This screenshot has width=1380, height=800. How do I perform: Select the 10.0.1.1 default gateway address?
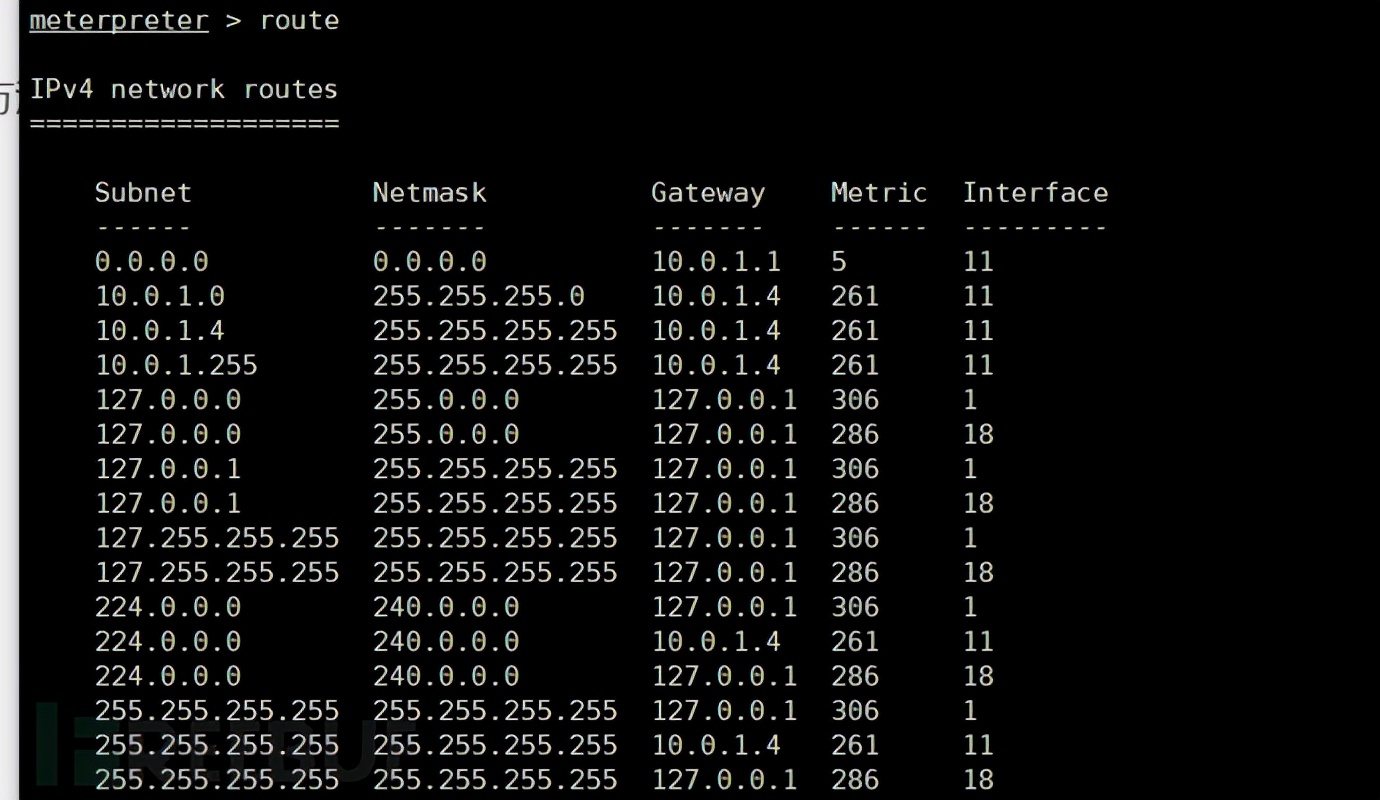716,262
